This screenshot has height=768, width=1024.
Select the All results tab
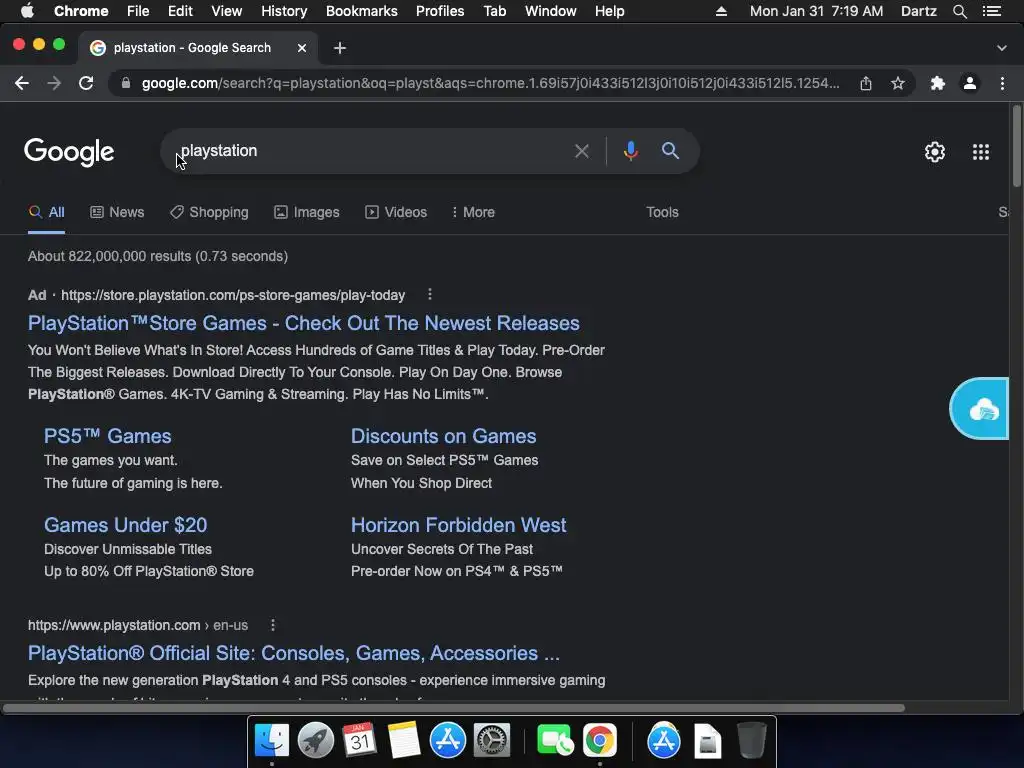coord(46,212)
